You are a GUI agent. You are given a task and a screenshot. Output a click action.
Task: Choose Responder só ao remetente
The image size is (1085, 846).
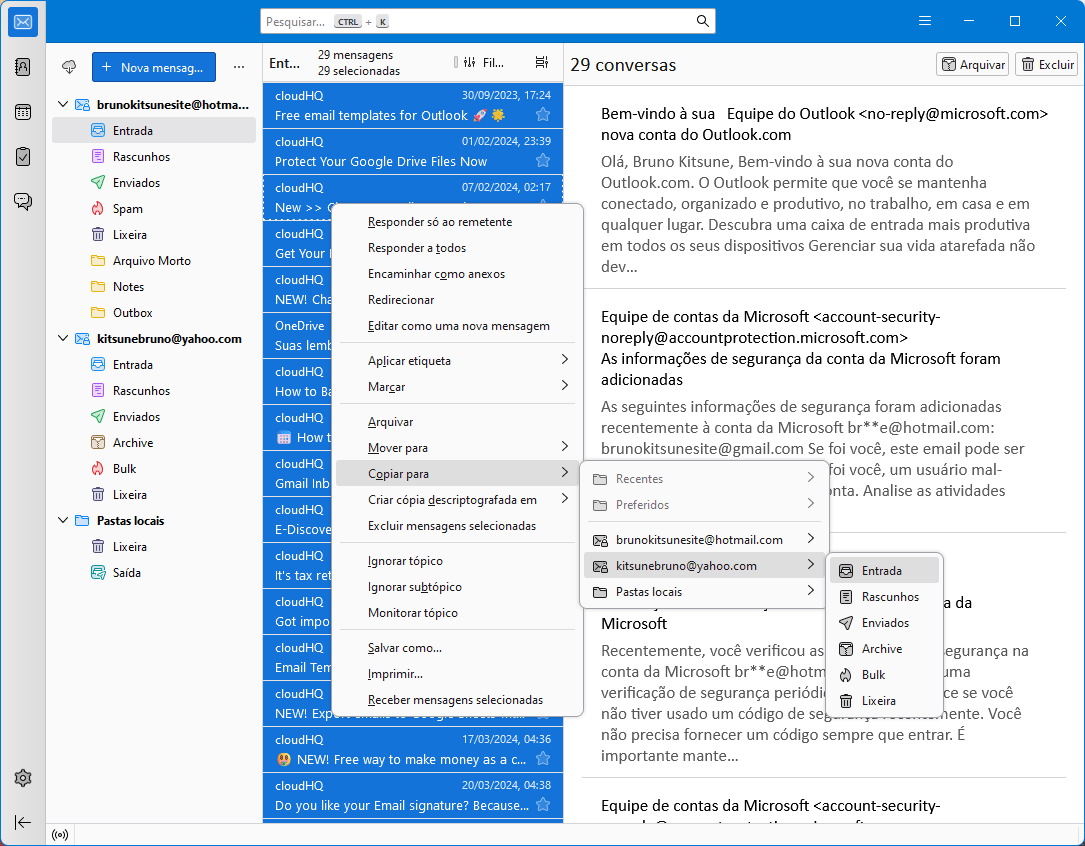[457, 222]
